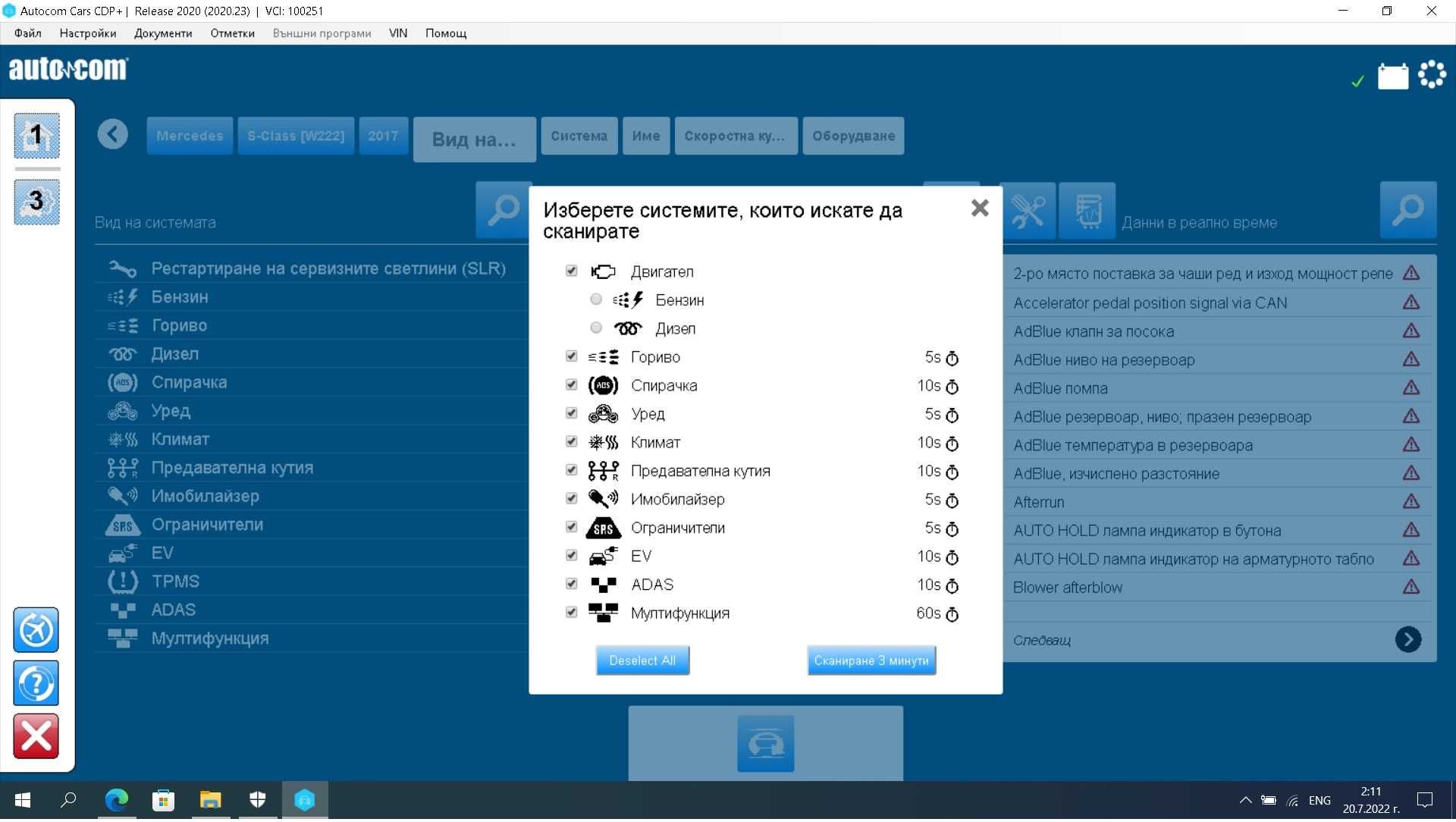Click the Windows Start button

(23, 802)
